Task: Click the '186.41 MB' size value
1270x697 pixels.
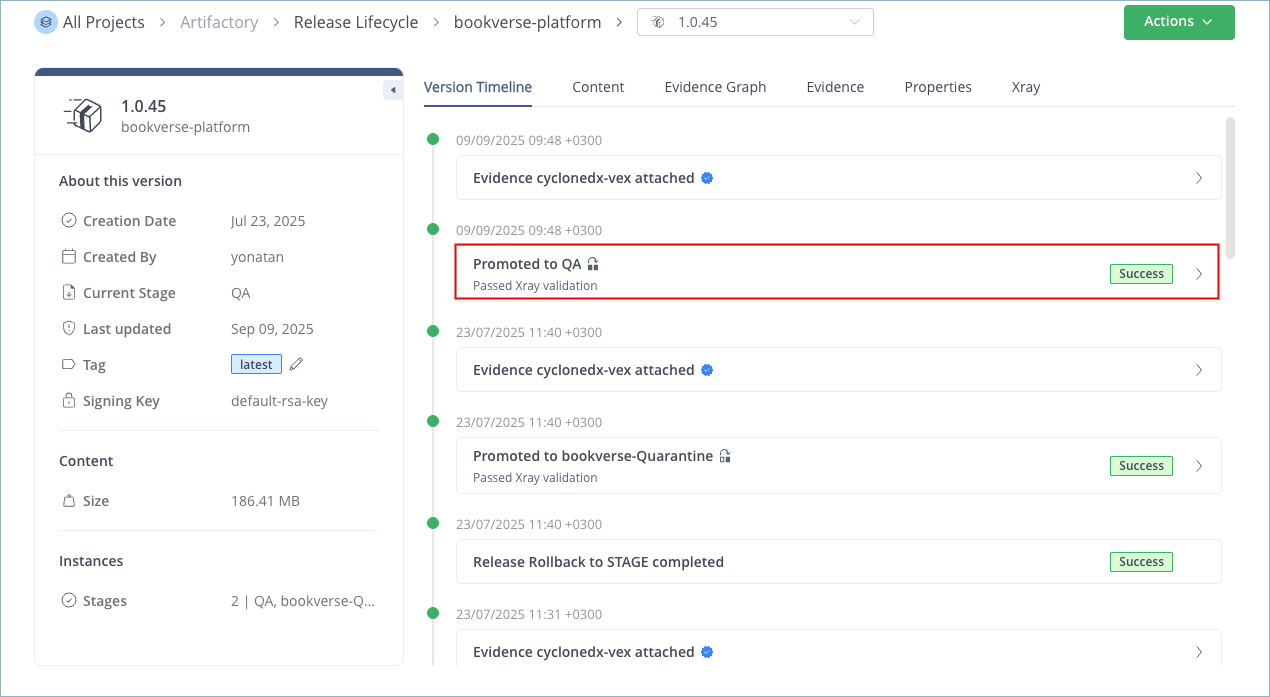Action: pos(265,501)
